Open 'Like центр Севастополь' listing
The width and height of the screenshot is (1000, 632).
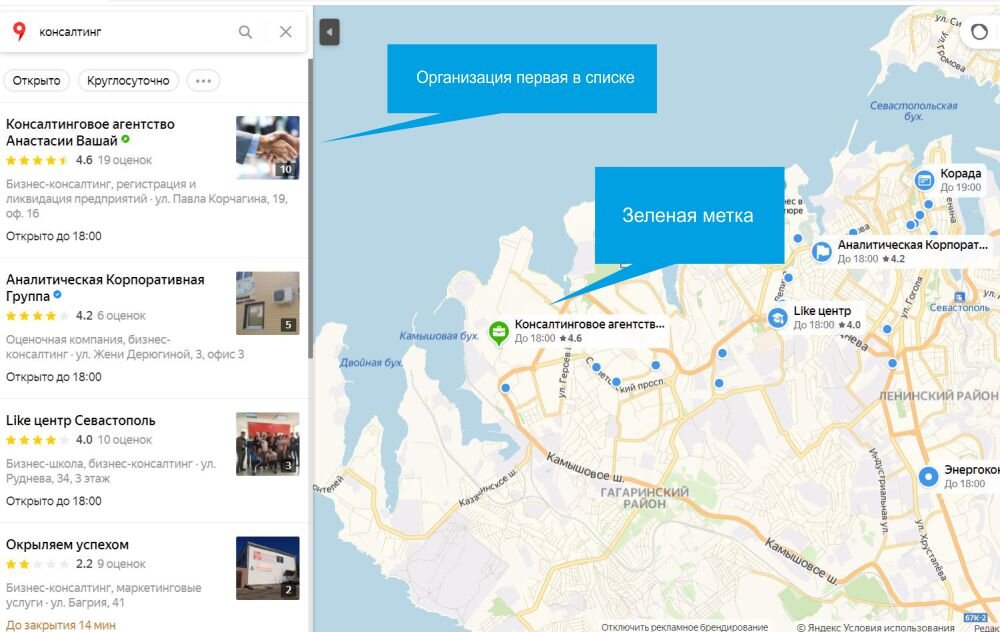[x=80, y=421]
